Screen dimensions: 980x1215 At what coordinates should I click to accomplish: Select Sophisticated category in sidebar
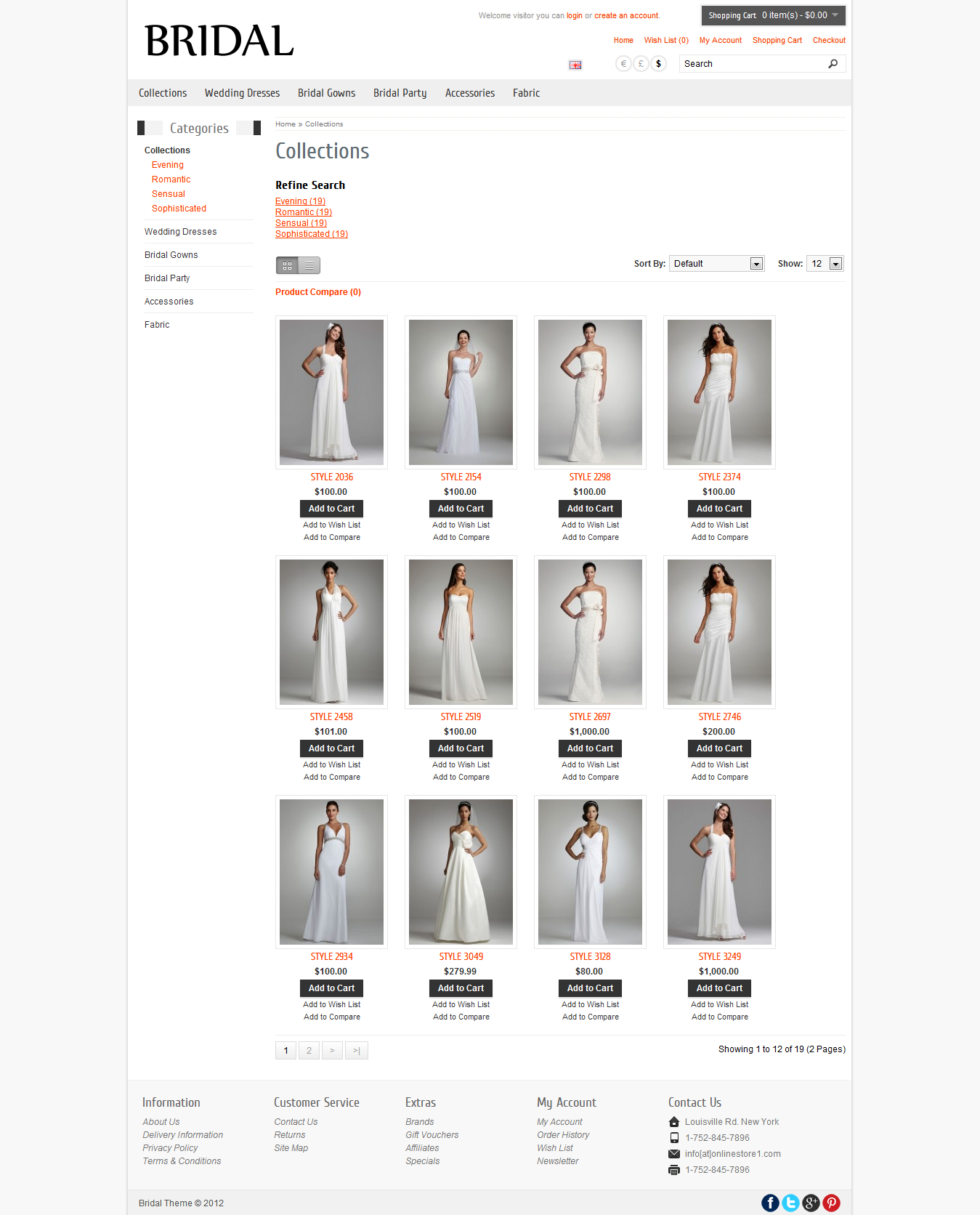(179, 209)
